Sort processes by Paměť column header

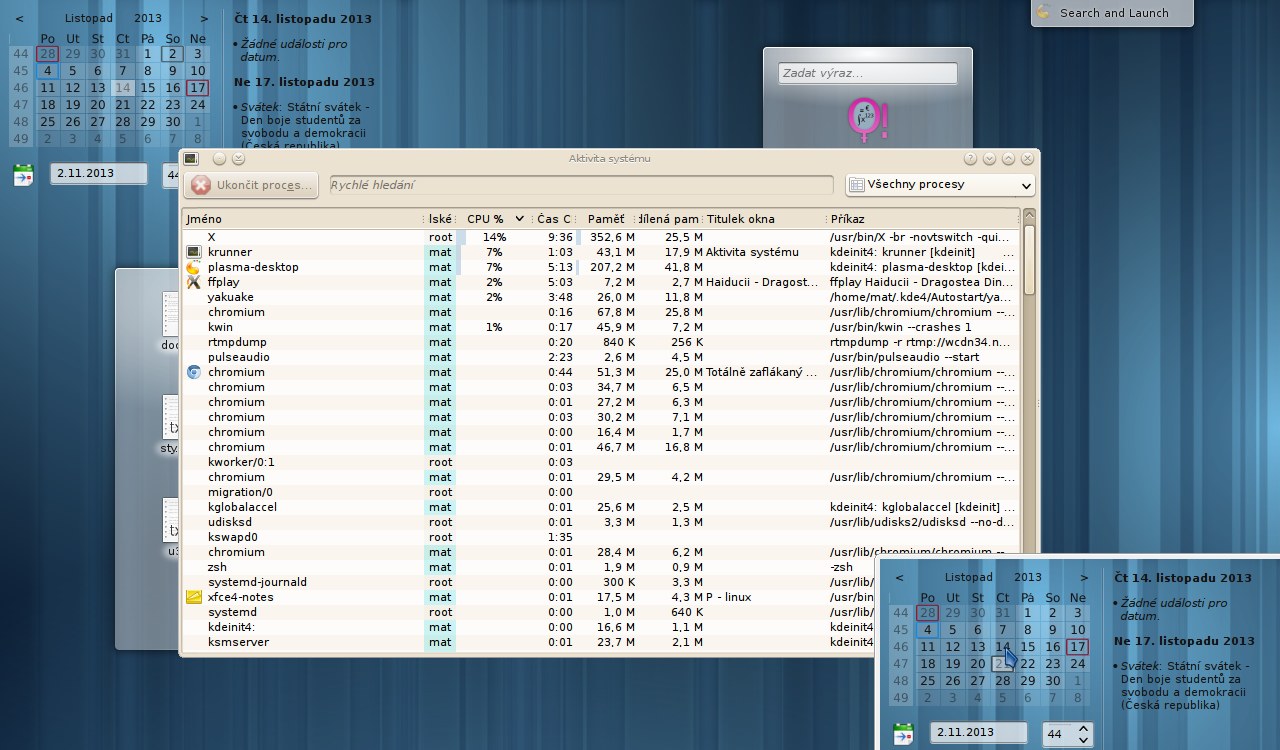[606, 219]
